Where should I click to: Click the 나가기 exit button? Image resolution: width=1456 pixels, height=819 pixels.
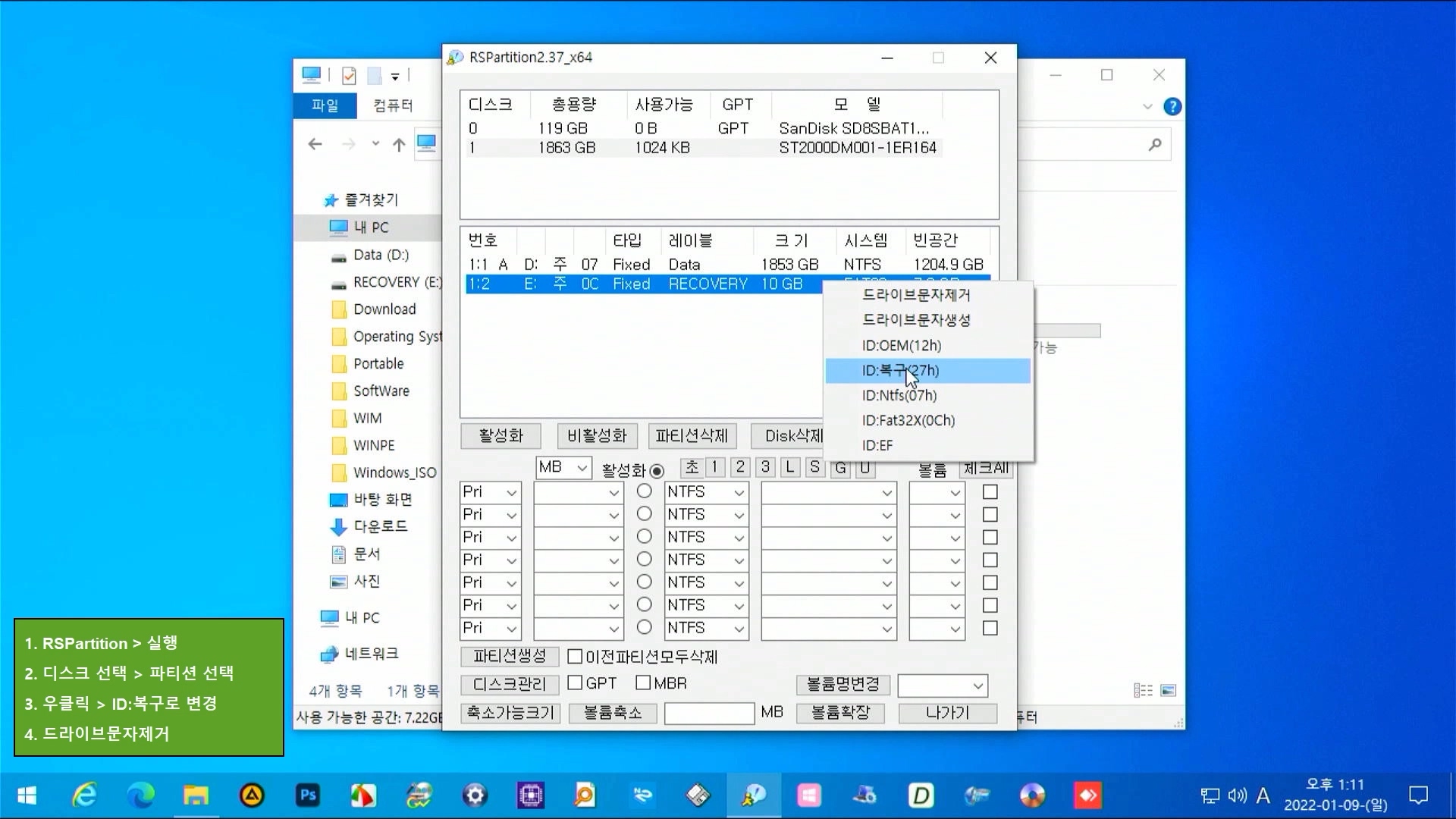tap(948, 713)
